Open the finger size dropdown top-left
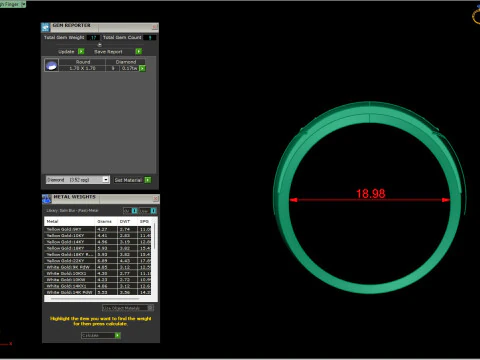 pos(23,4)
